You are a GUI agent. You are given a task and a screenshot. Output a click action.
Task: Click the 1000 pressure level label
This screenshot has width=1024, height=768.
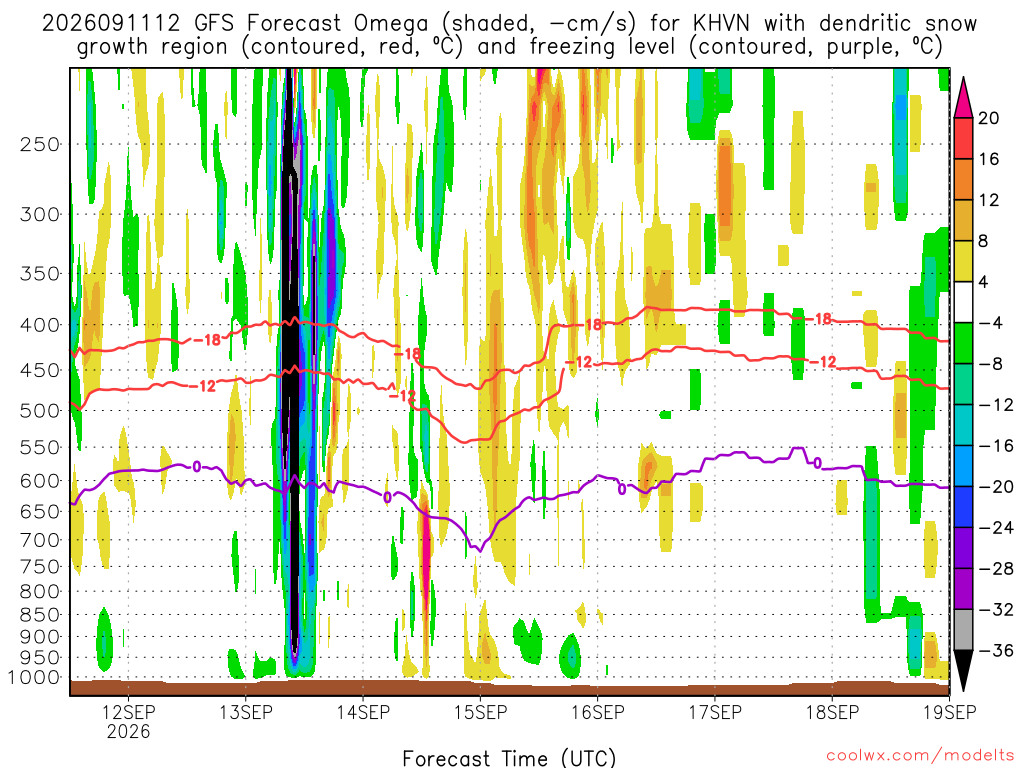(34, 677)
